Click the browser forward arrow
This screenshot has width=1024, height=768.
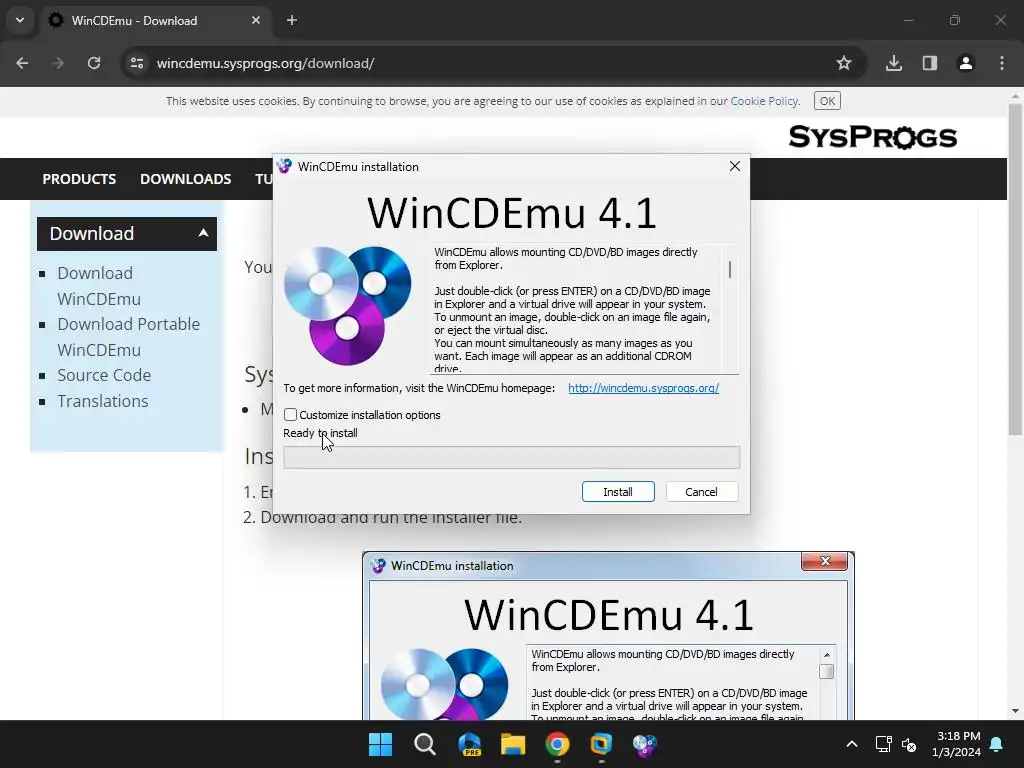pos(58,63)
